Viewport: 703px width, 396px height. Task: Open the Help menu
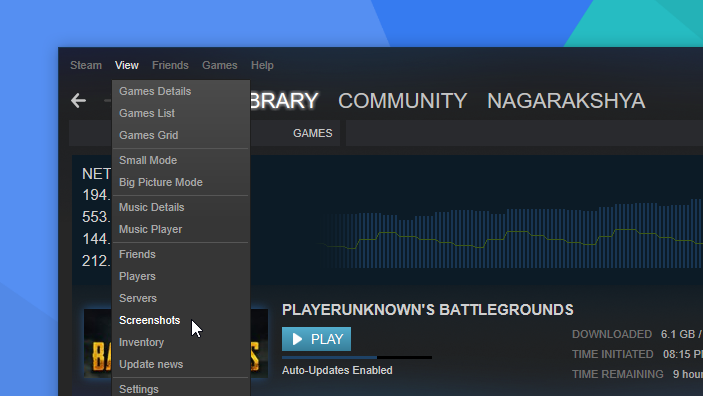point(262,65)
